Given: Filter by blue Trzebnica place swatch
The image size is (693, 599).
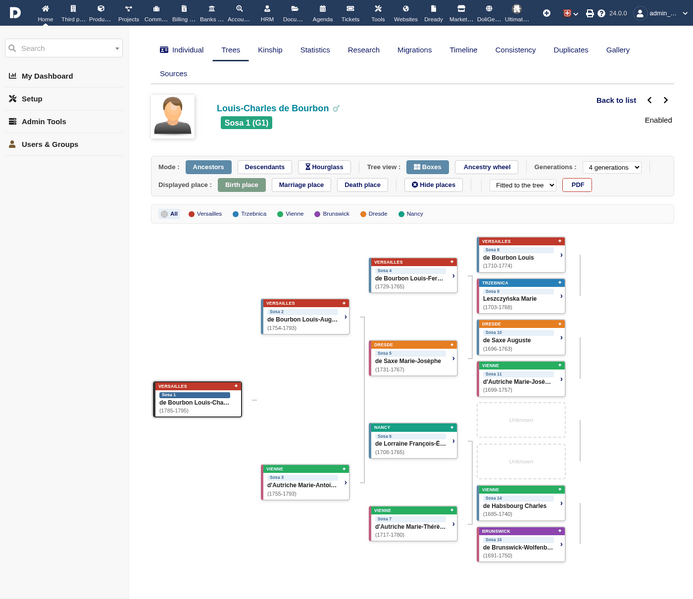Looking at the screenshot, I should [x=236, y=214].
